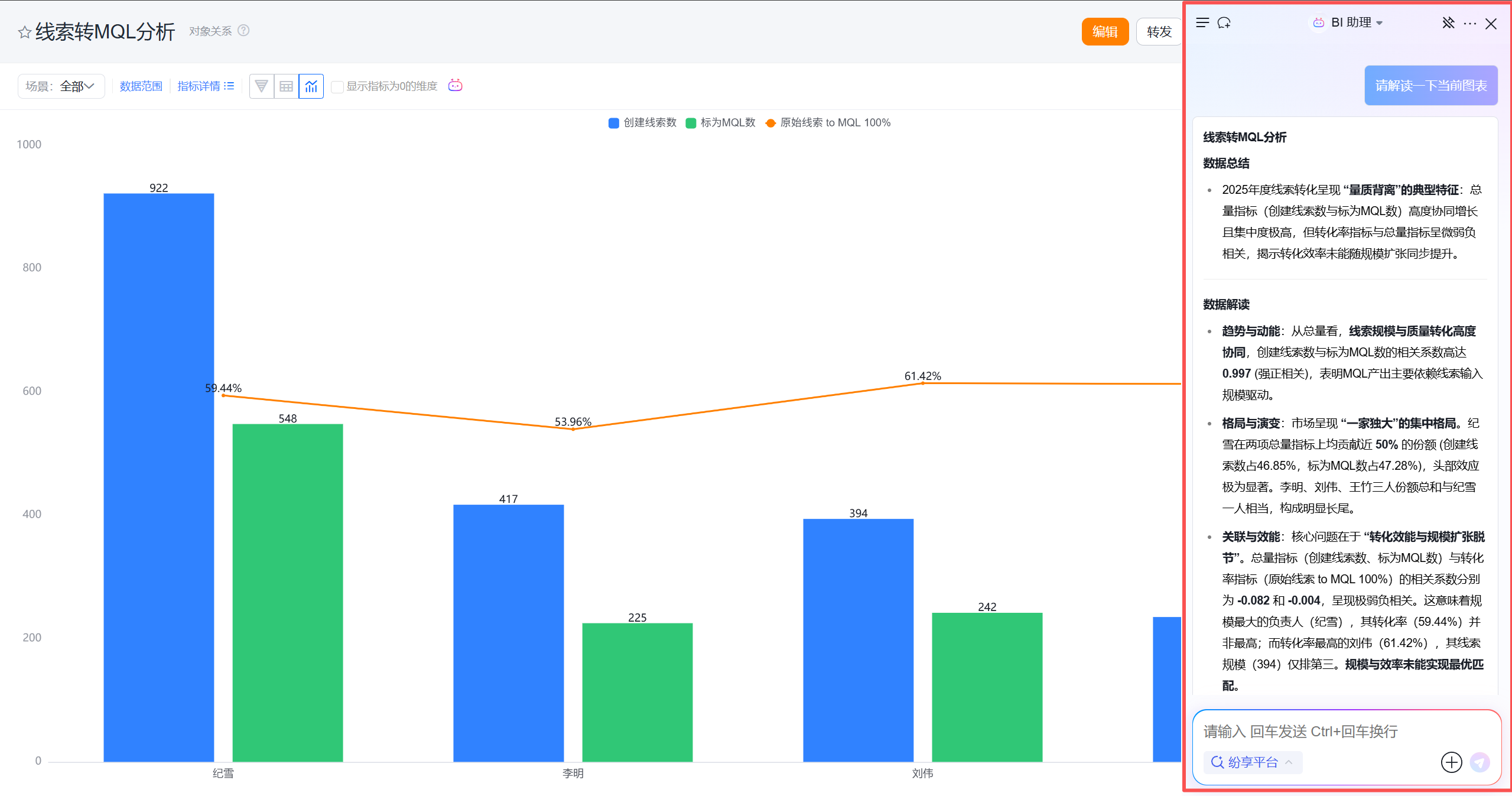Open conversation list menu icon in assistant panel

tap(1202, 23)
